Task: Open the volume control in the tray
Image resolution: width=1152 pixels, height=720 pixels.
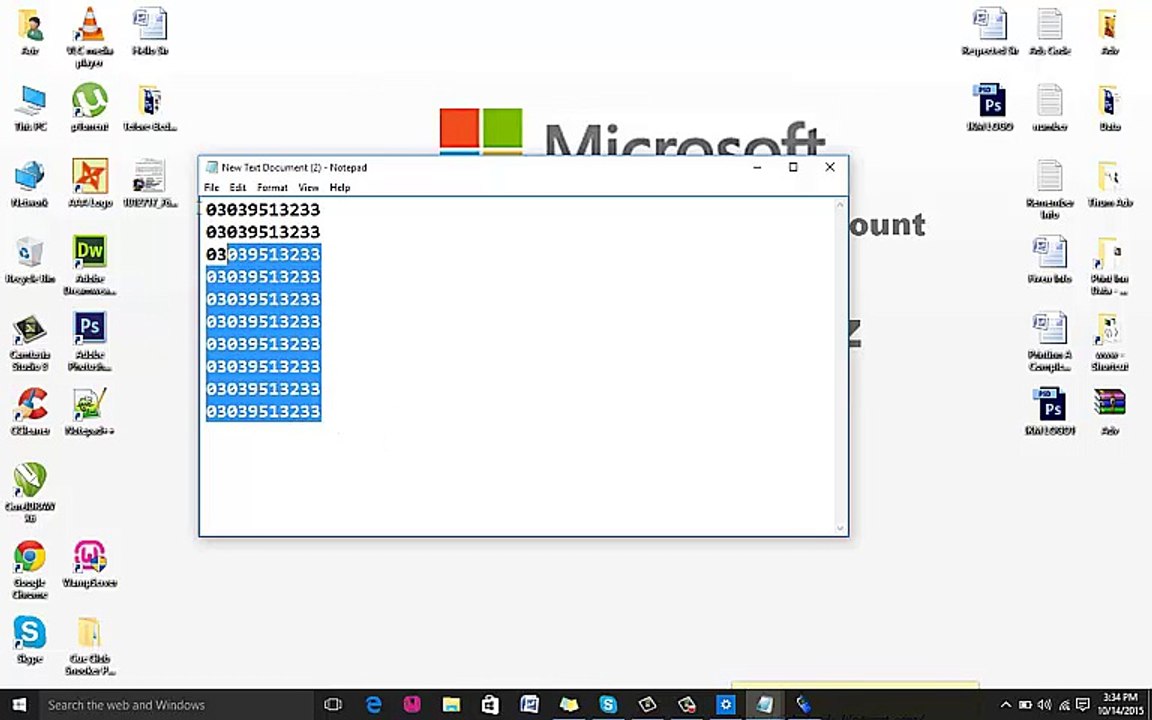Action: (1043, 705)
